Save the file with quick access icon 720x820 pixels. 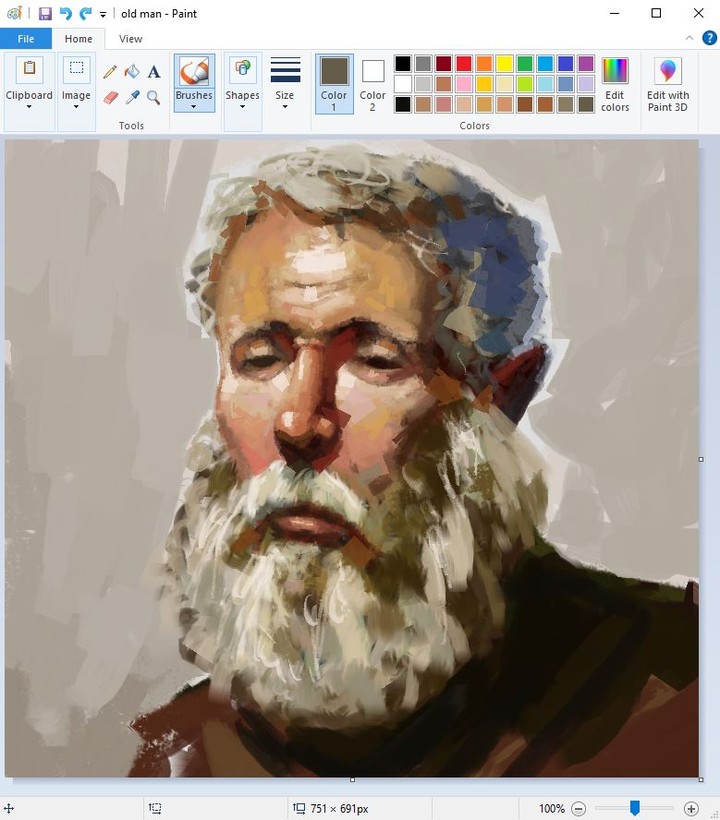click(45, 13)
